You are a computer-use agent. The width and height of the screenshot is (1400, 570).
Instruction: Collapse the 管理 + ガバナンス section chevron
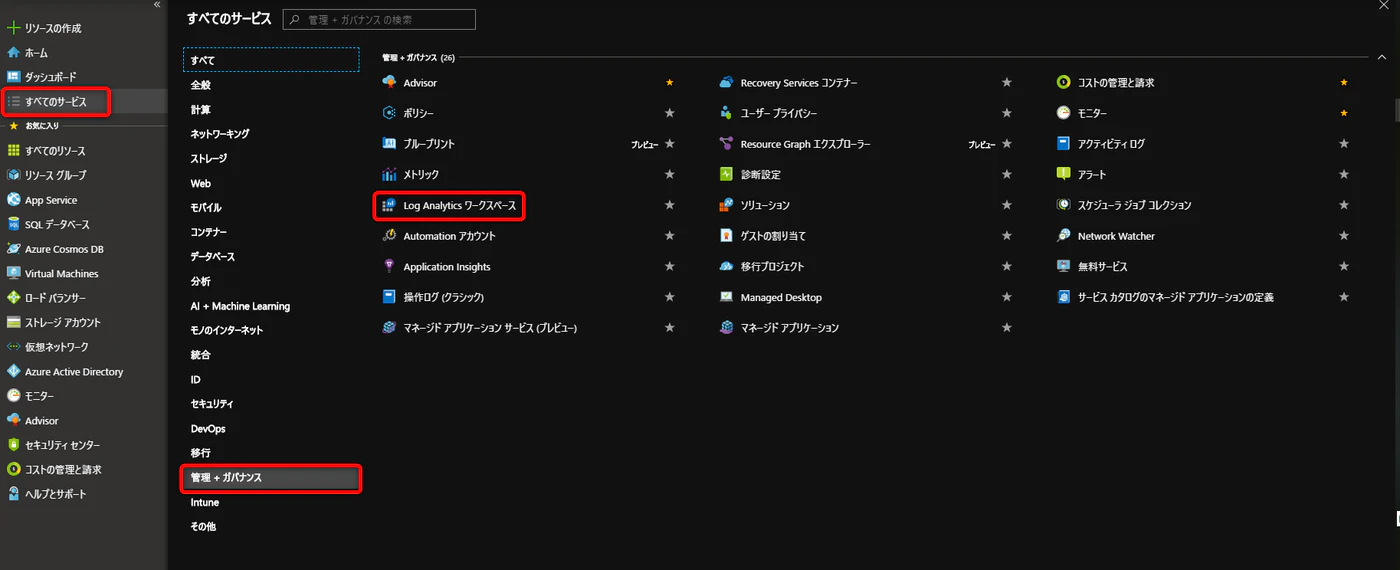tap(1382, 57)
